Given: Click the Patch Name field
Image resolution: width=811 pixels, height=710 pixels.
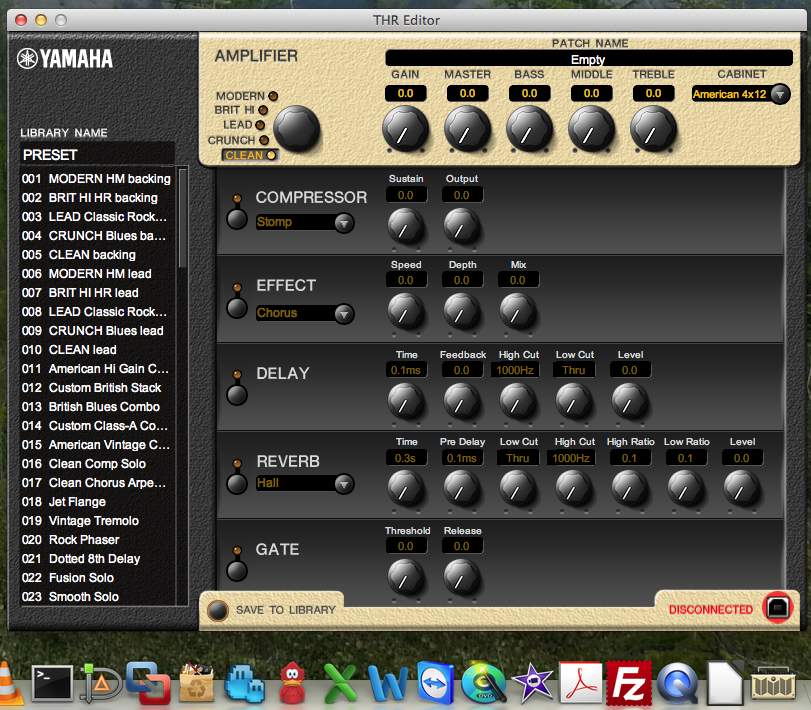Looking at the screenshot, I should click(x=588, y=60).
